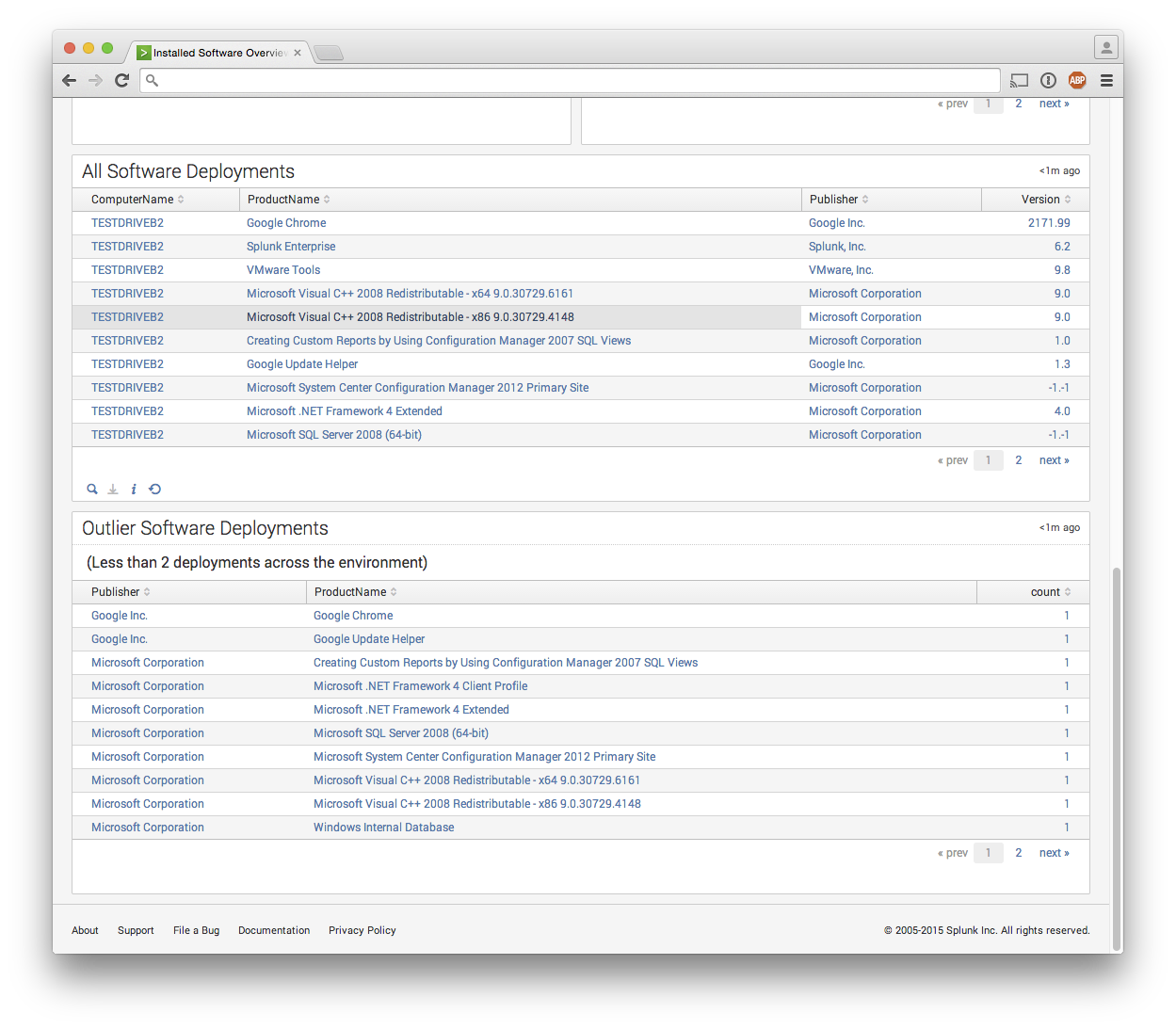Viewport: 1176px width, 1029px height.
Task: Click Windows Internal Database in Outlier table
Action: click(384, 828)
